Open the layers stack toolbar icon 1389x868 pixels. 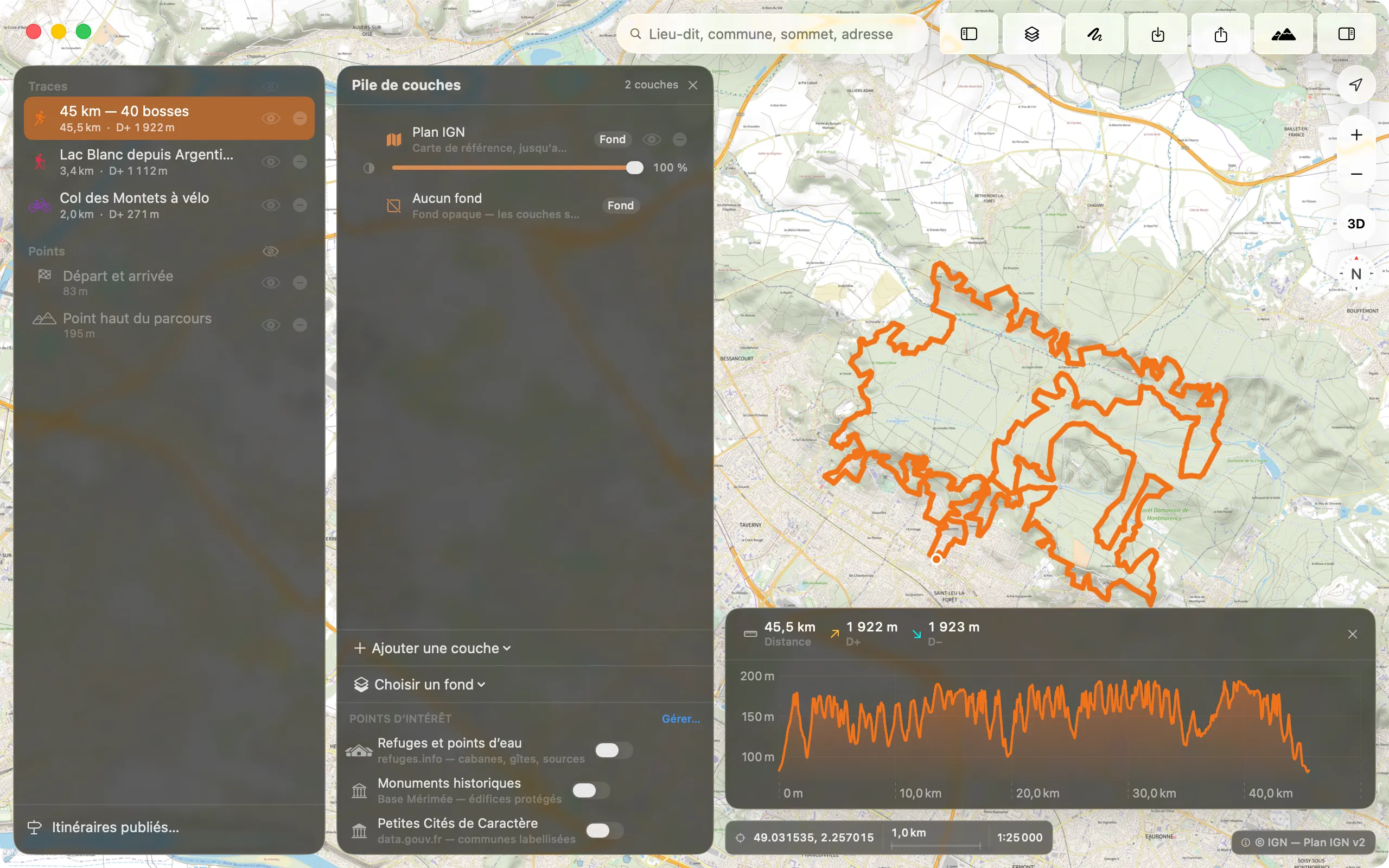tap(1032, 34)
